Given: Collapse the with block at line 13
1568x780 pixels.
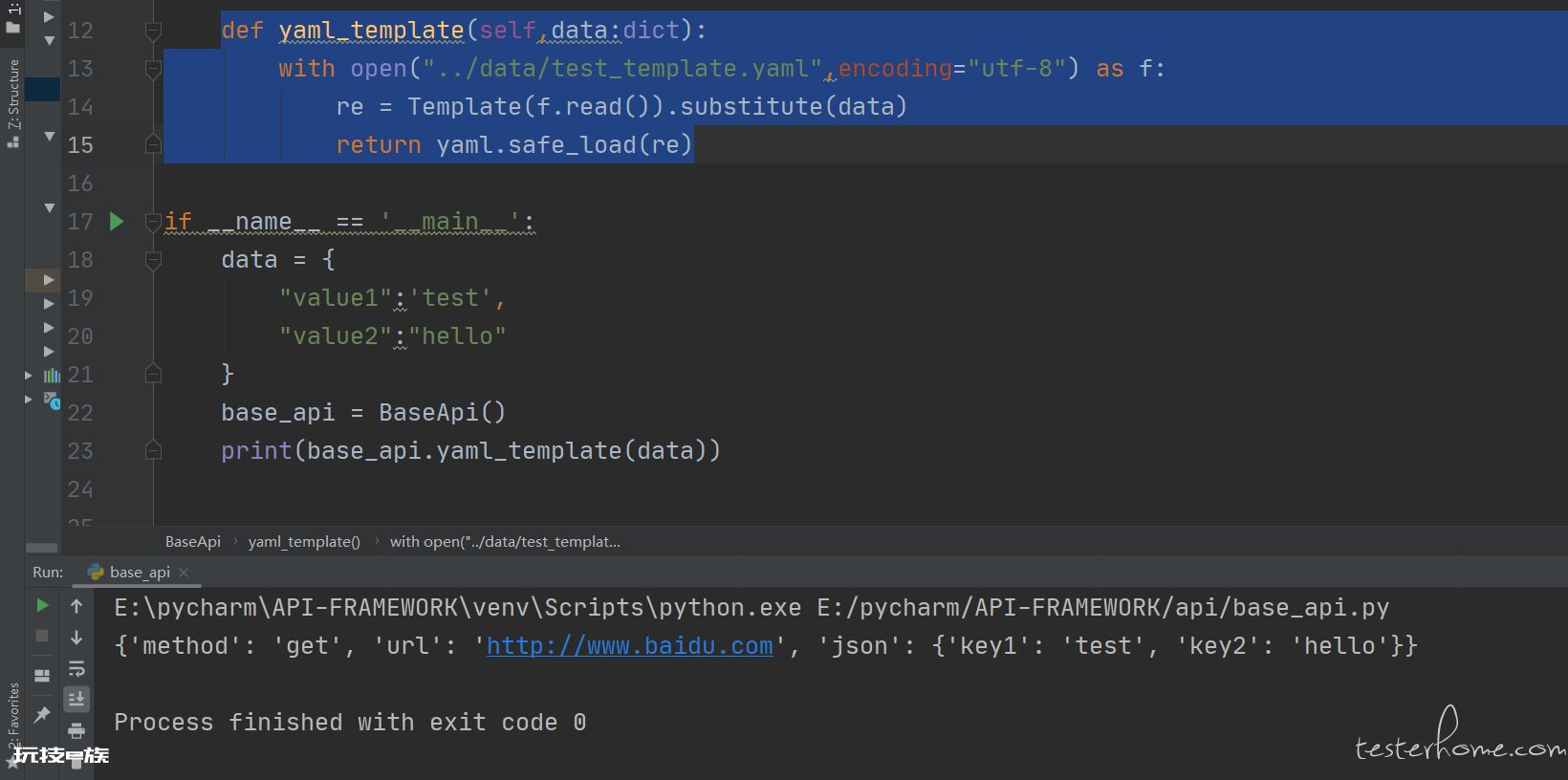Looking at the screenshot, I should pyautogui.click(x=153, y=69).
